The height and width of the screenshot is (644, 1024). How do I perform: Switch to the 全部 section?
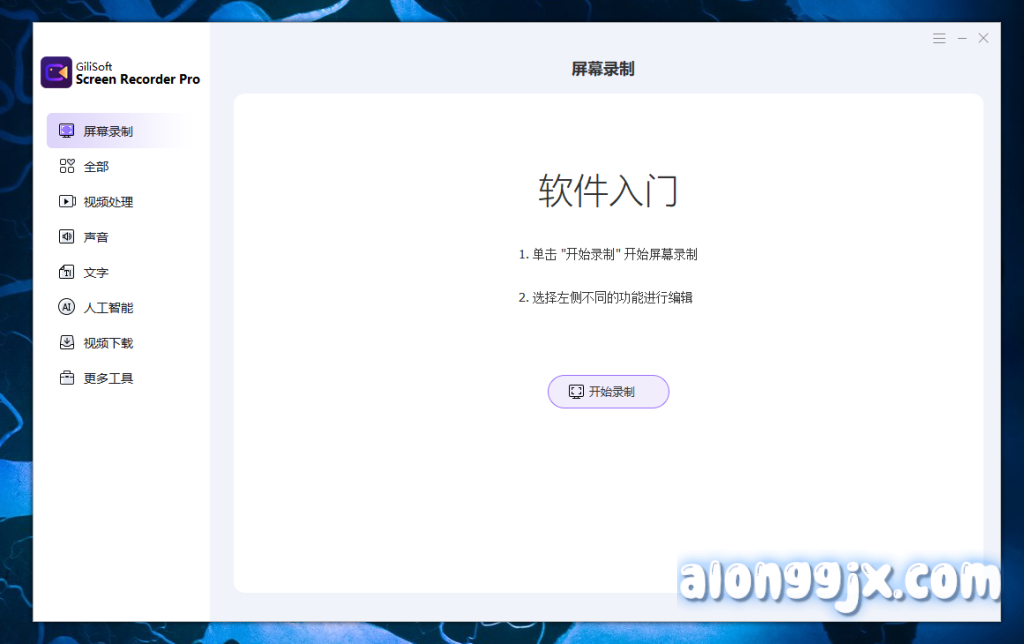pos(96,166)
